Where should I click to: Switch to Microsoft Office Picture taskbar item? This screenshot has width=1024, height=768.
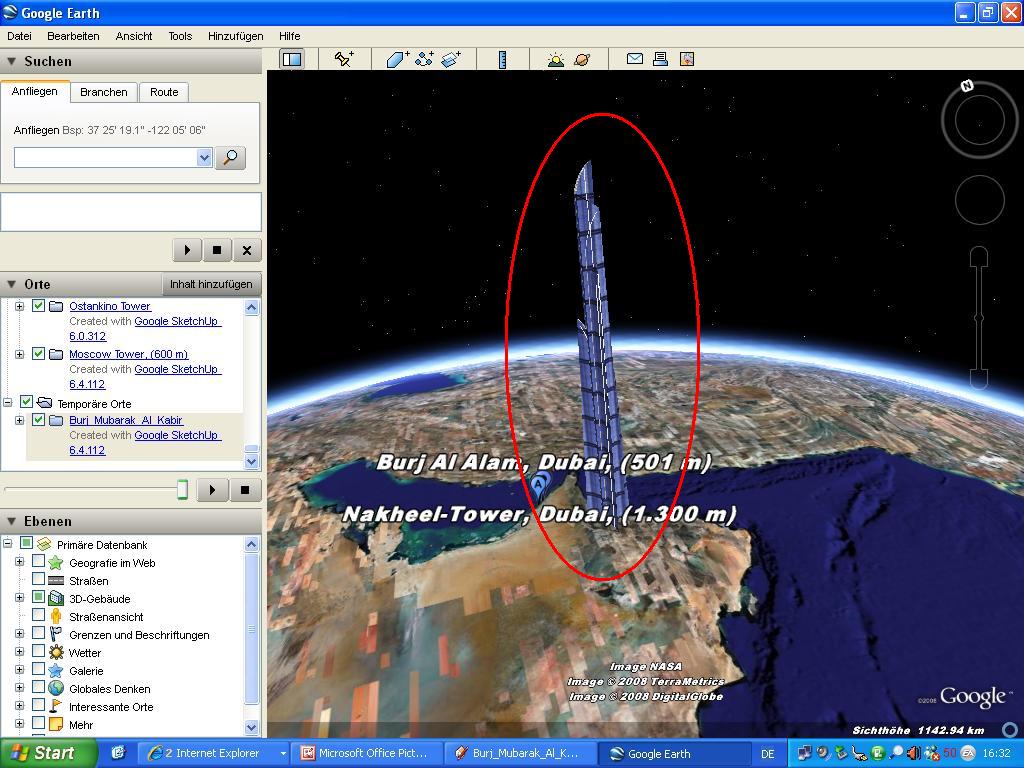click(x=367, y=753)
